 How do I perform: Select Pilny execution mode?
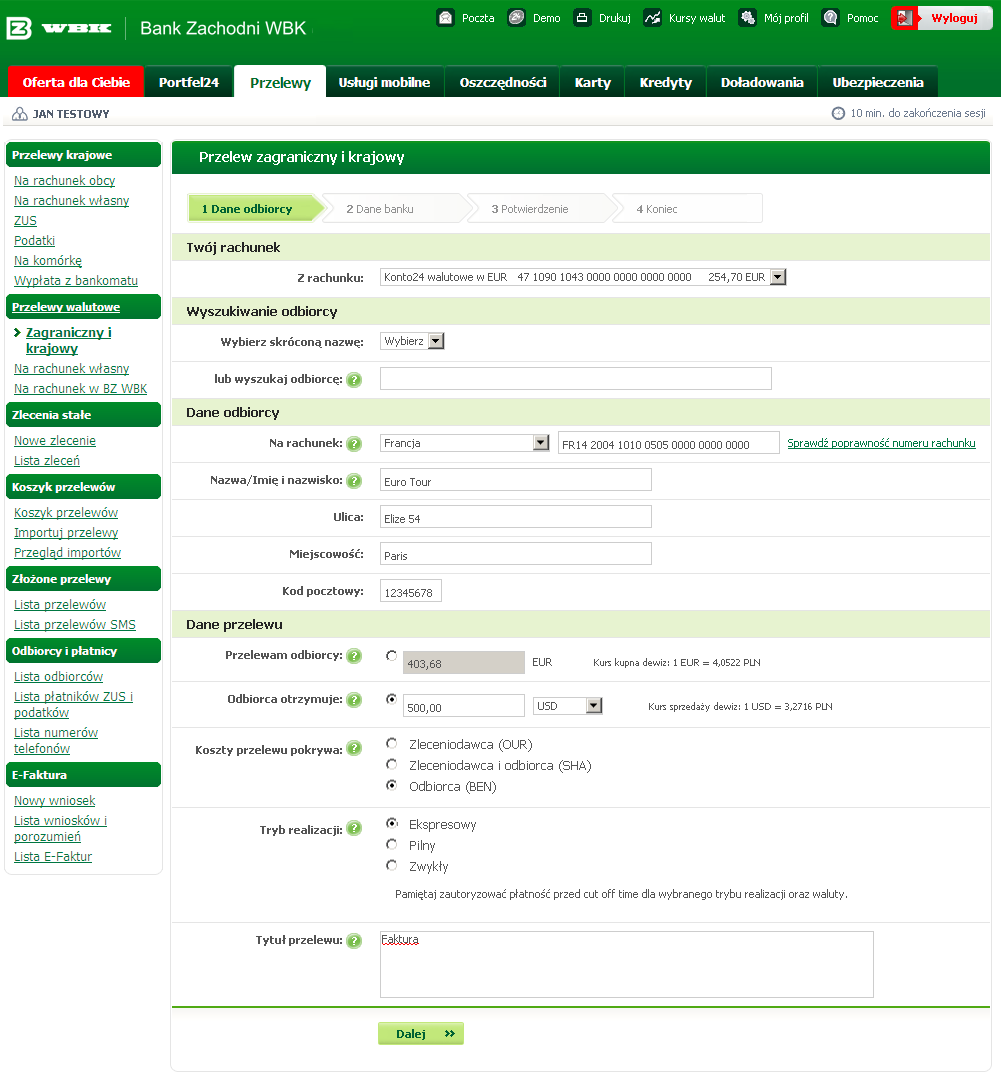(392, 845)
